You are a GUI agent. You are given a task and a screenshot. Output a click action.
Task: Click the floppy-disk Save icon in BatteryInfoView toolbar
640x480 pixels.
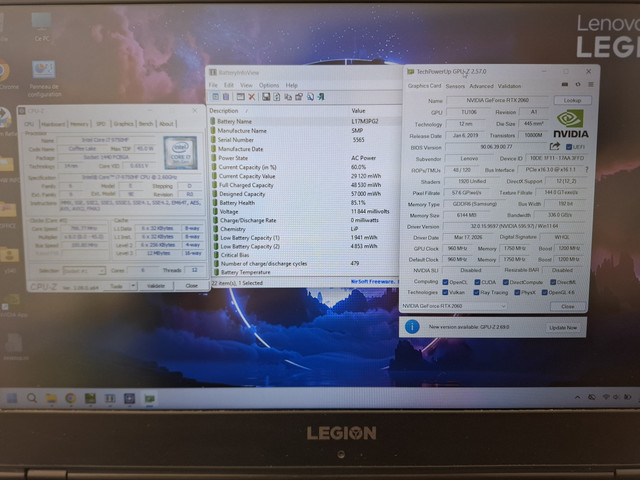266,97
